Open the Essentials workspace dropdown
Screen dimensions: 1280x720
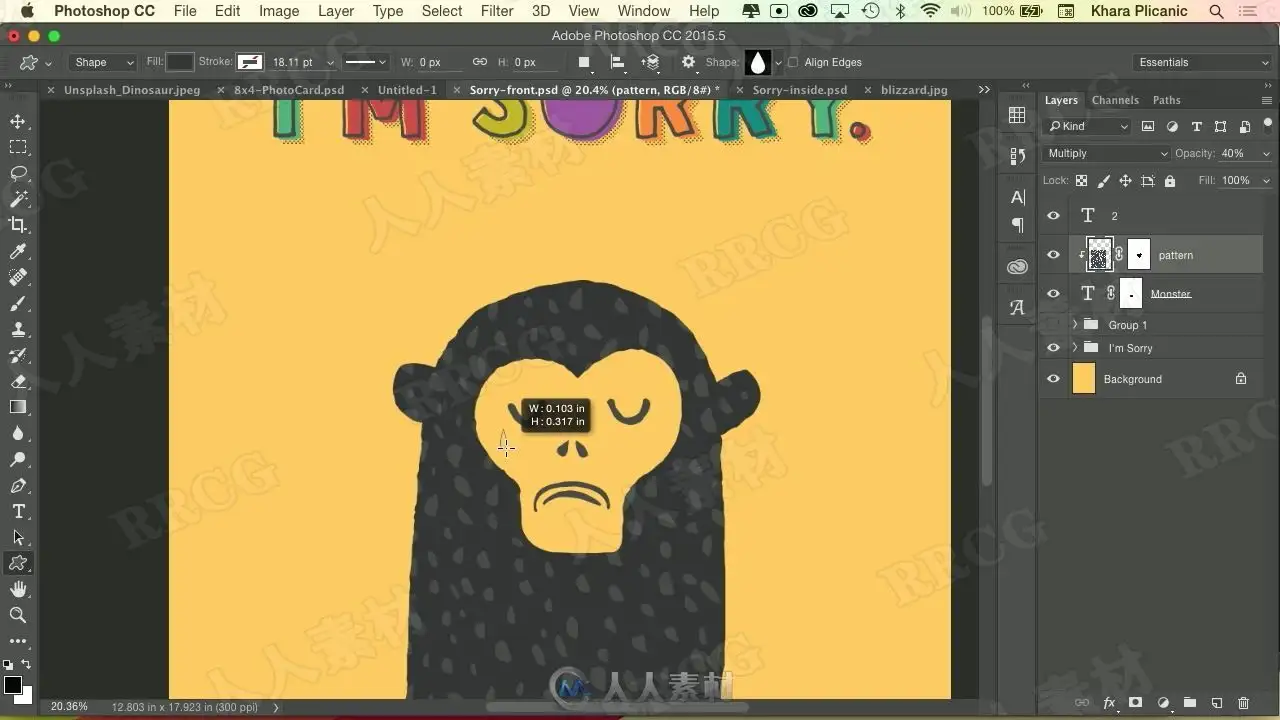(x=1204, y=62)
